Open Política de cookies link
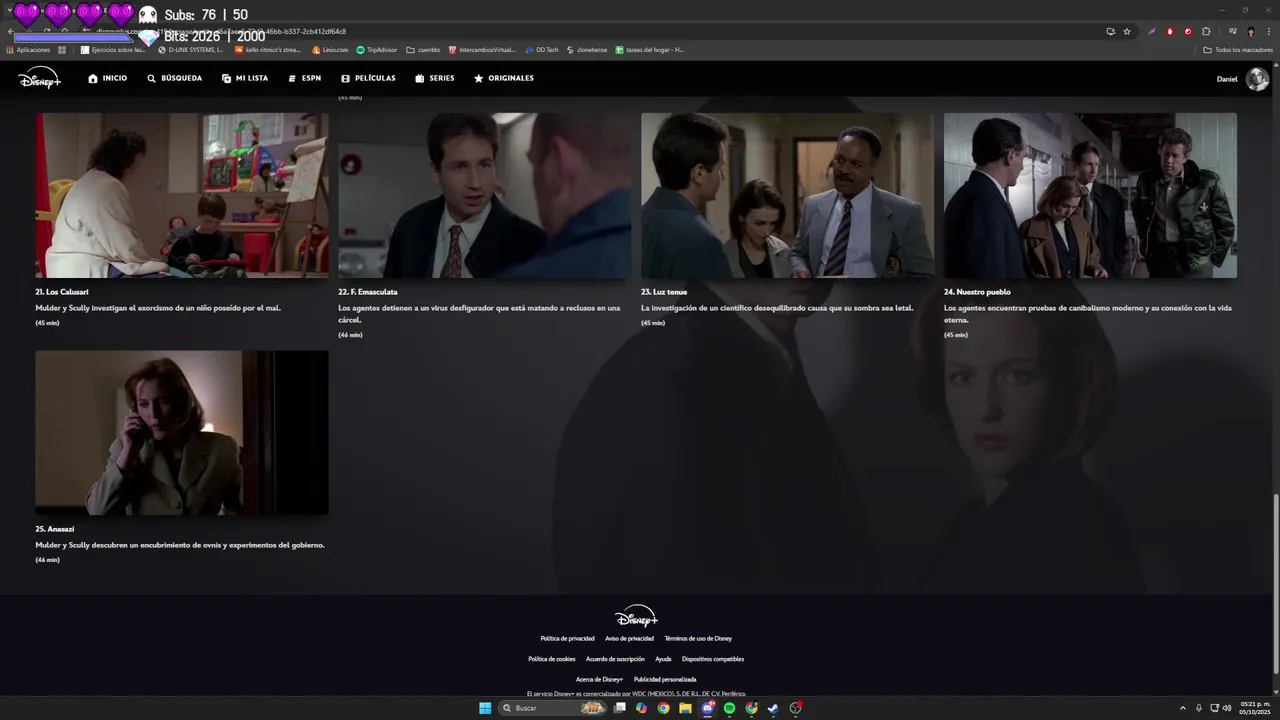 (x=552, y=659)
